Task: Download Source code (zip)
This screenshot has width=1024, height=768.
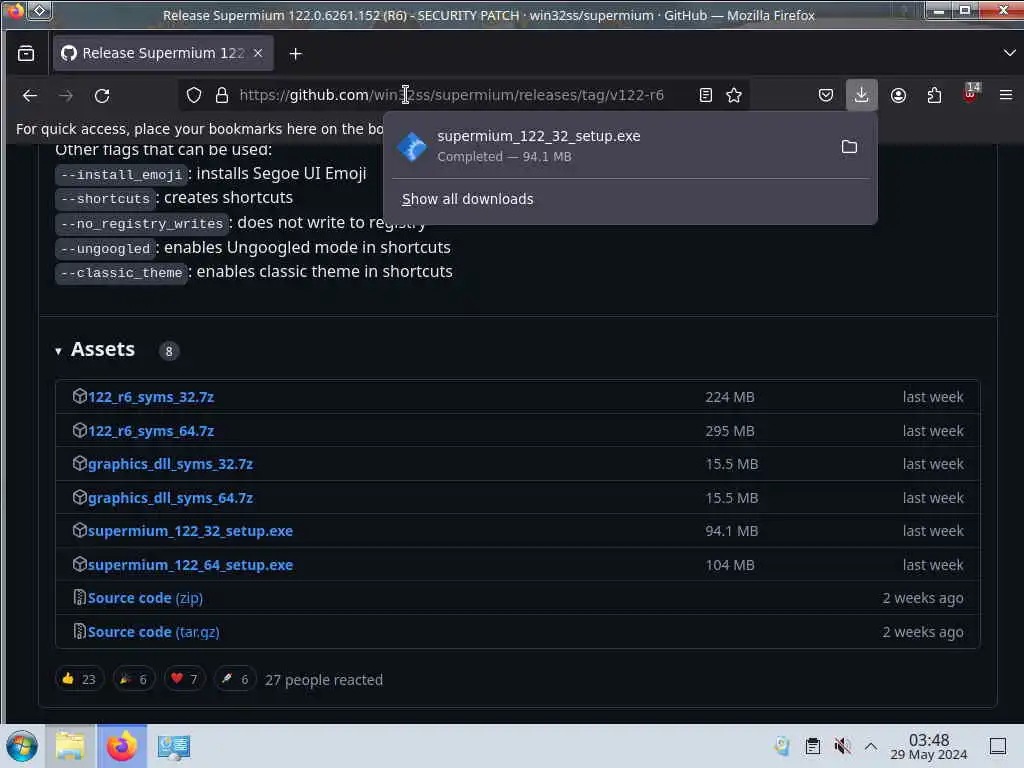Action: 145,598
